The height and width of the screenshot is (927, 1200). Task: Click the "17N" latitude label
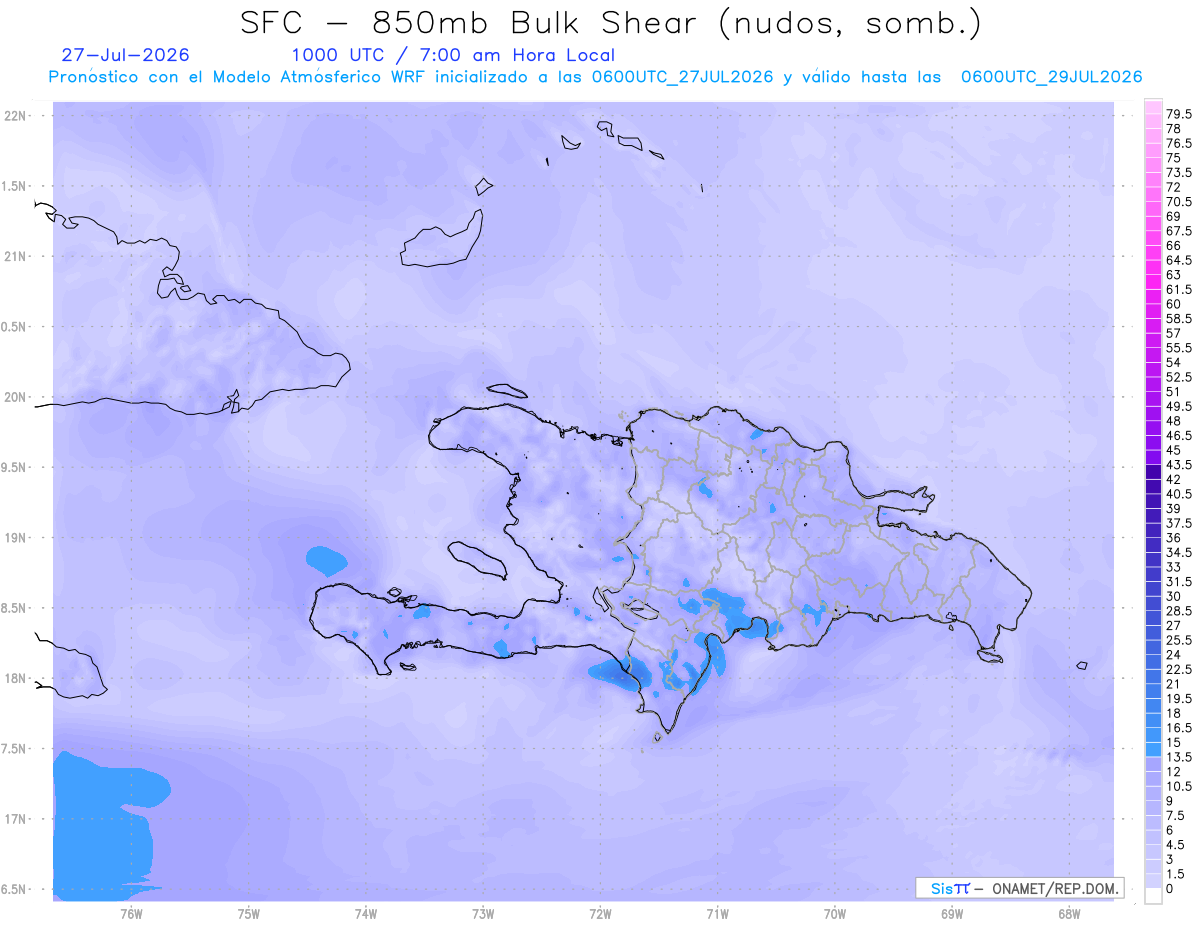tap(16, 819)
